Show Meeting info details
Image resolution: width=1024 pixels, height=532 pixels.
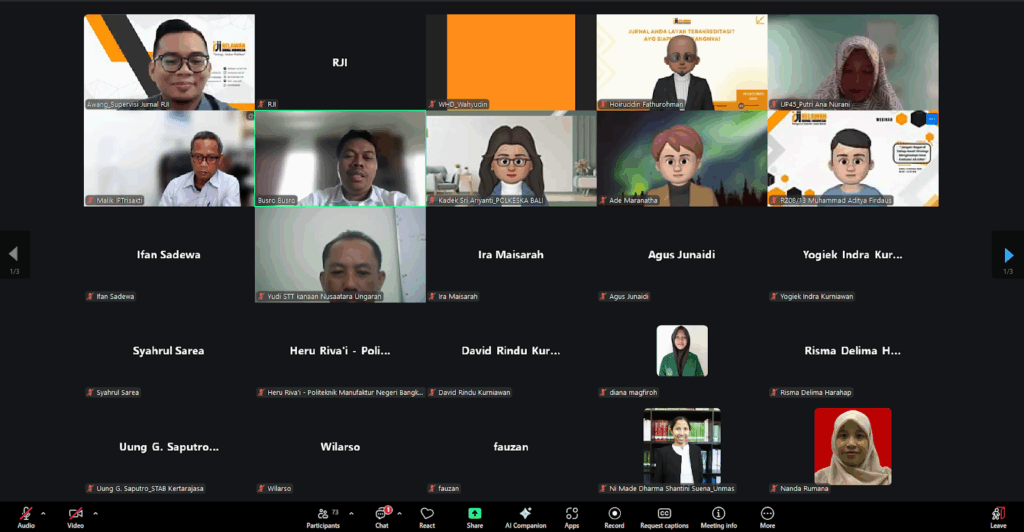718,515
